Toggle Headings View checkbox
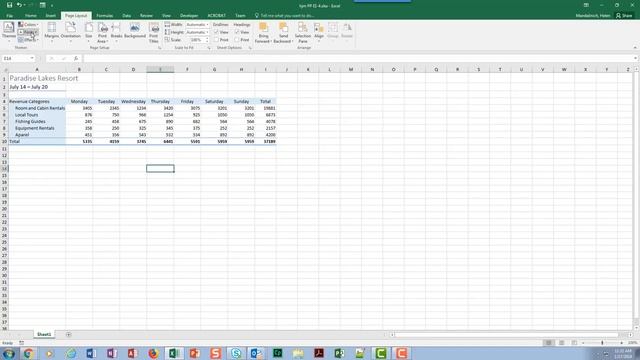640x360 pixels. [x=237, y=32]
